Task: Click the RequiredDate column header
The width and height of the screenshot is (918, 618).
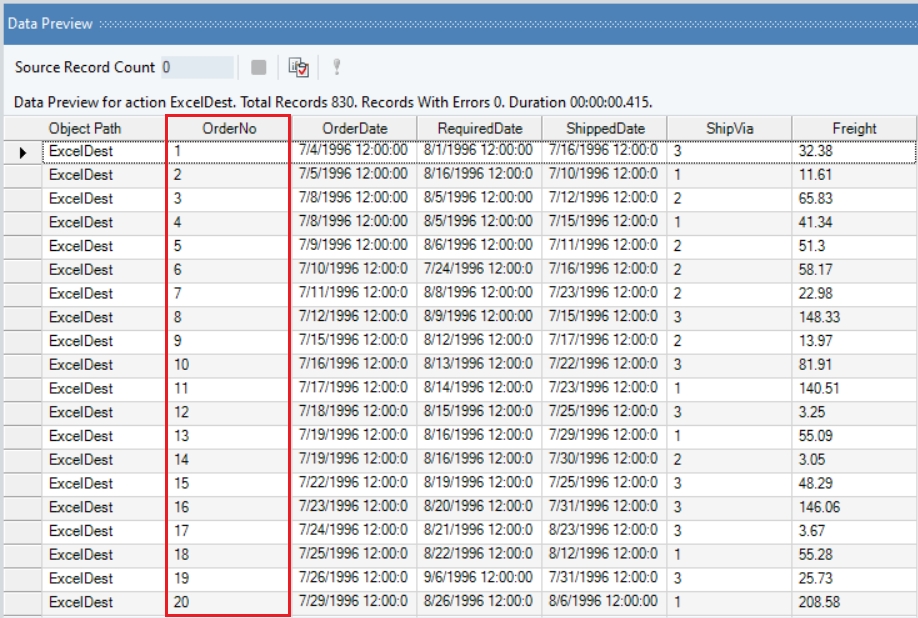Action: (480, 128)
